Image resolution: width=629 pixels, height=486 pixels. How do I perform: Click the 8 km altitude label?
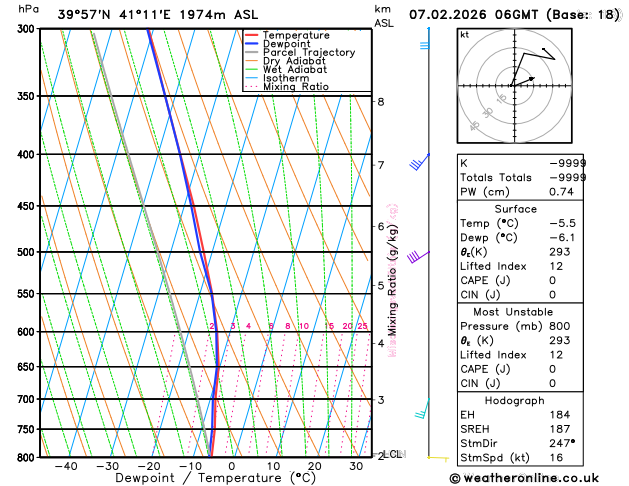381,102
